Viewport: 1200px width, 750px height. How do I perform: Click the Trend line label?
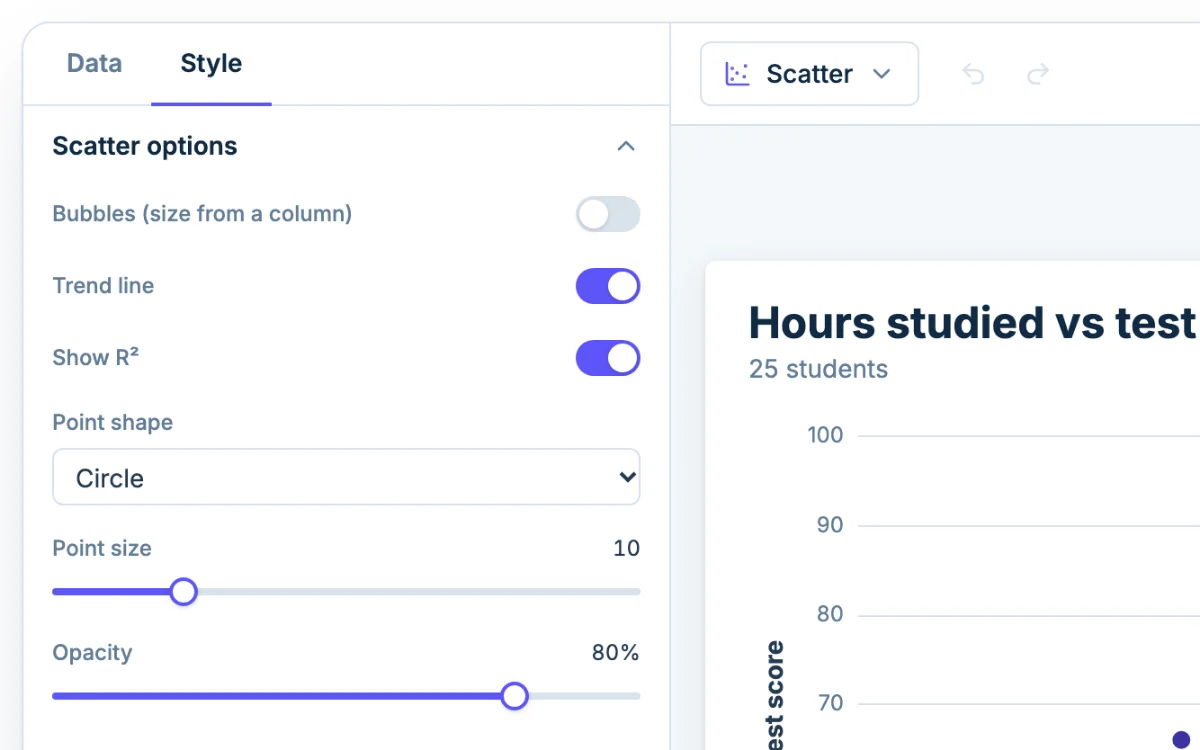click(x=103, y=286)
